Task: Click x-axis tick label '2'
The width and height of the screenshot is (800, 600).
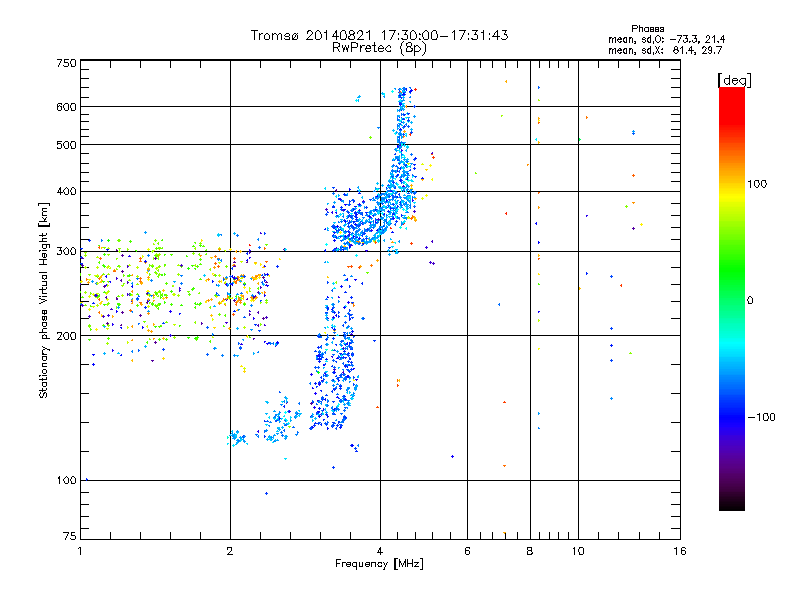Action: coord(230,551)
